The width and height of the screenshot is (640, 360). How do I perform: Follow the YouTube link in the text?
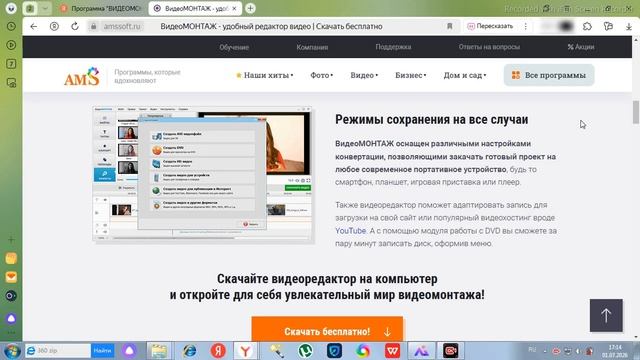(x=351, y=231)
